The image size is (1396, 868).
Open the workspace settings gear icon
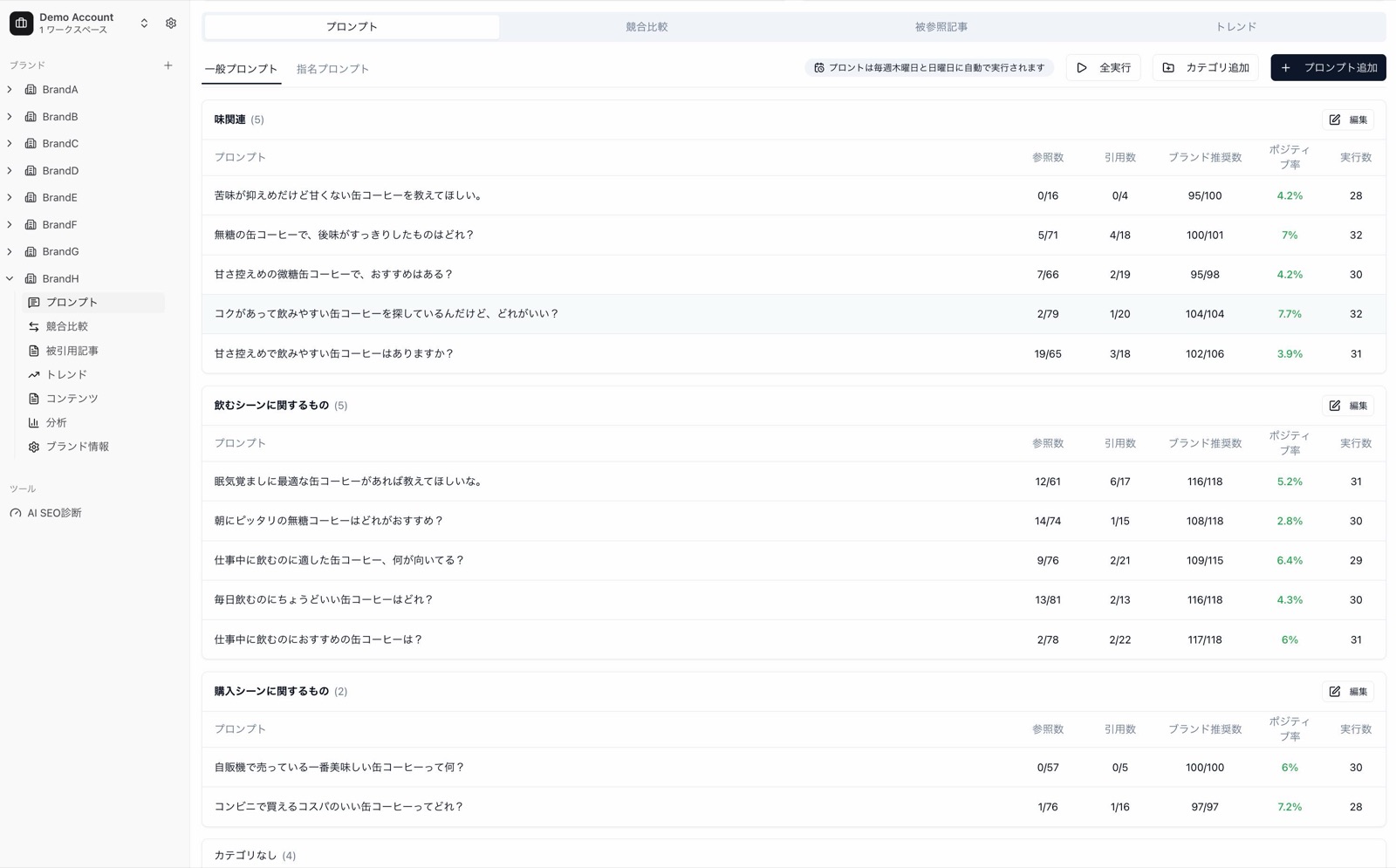pos(171,24)
